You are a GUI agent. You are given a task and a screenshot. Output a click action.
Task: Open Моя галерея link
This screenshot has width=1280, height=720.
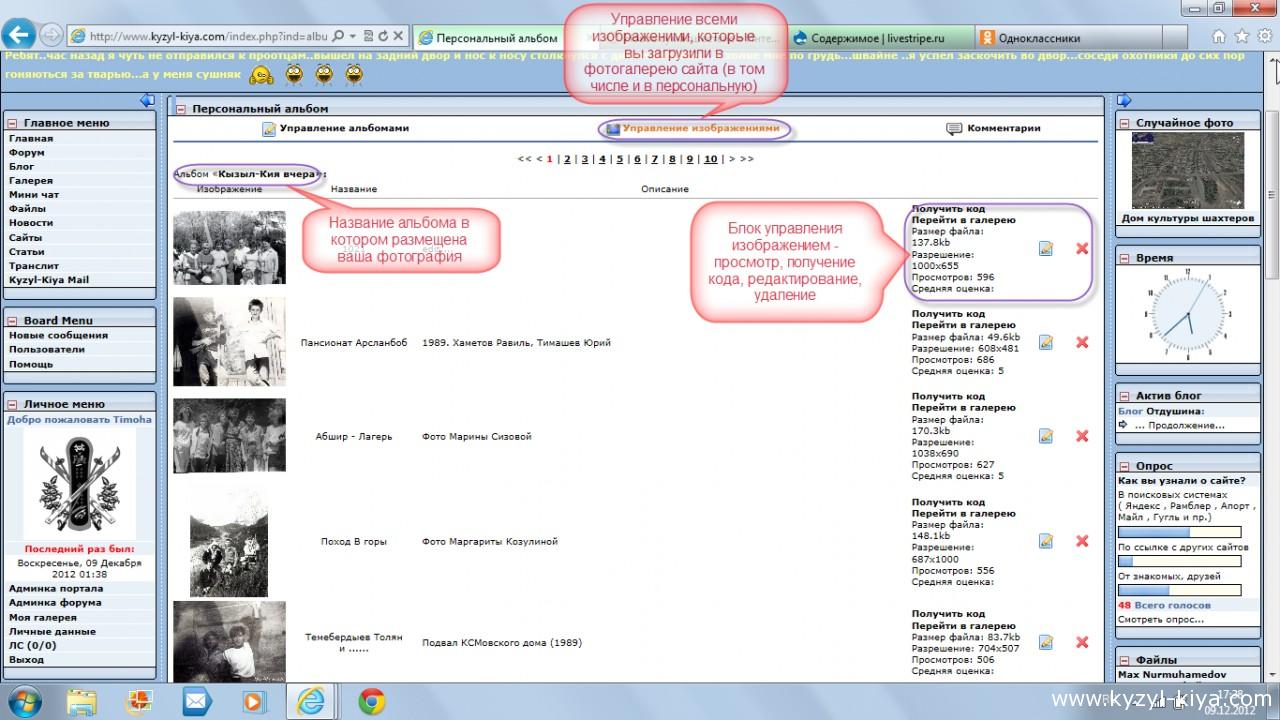43,618
